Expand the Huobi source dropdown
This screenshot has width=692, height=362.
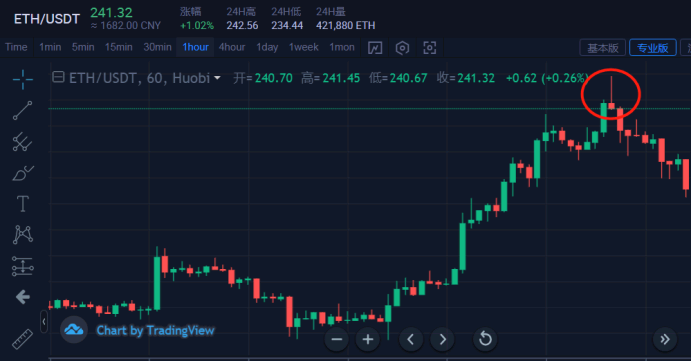point(217,78)
